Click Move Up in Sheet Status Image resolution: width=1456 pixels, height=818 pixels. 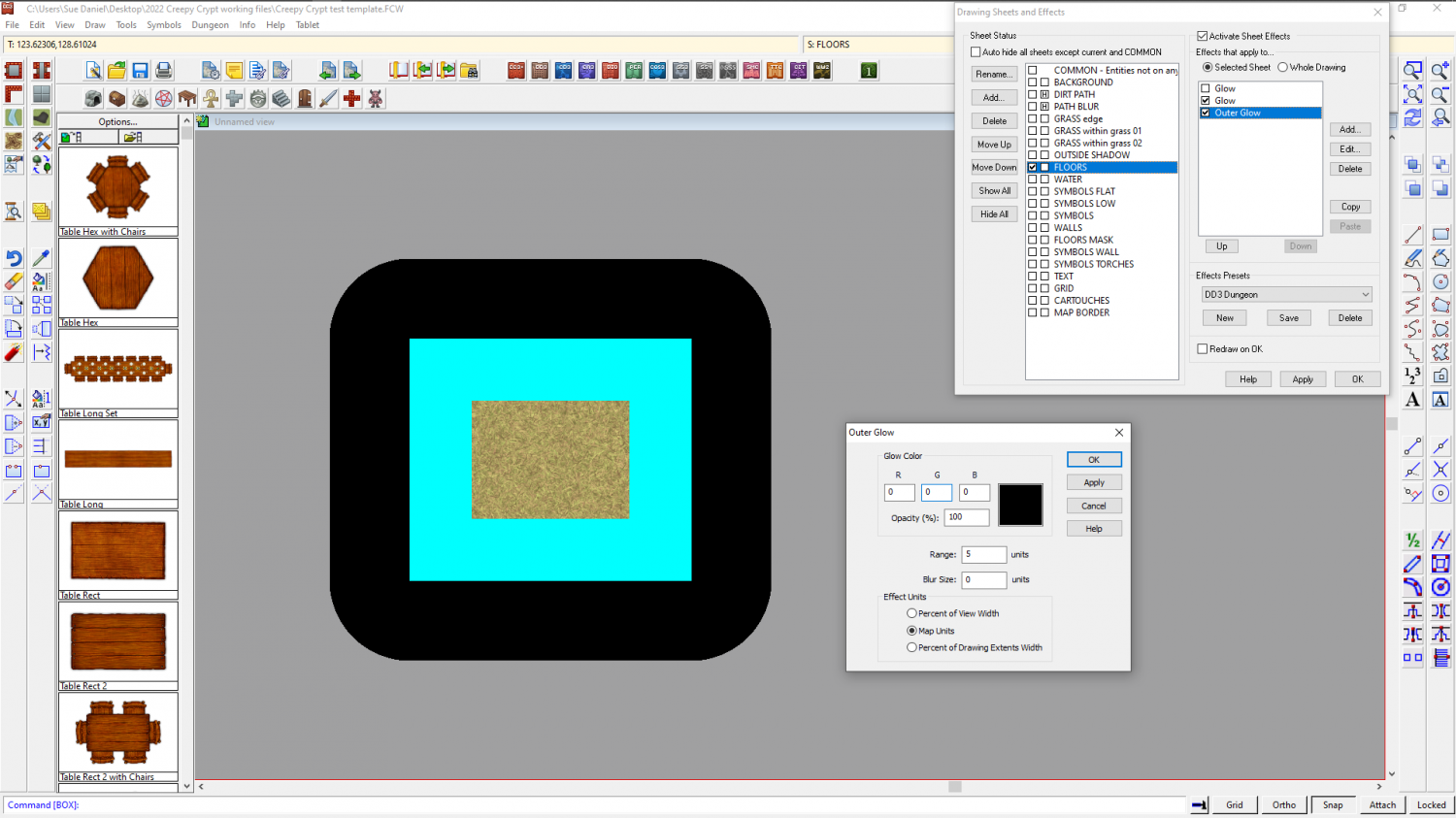(x=994, y=145)
